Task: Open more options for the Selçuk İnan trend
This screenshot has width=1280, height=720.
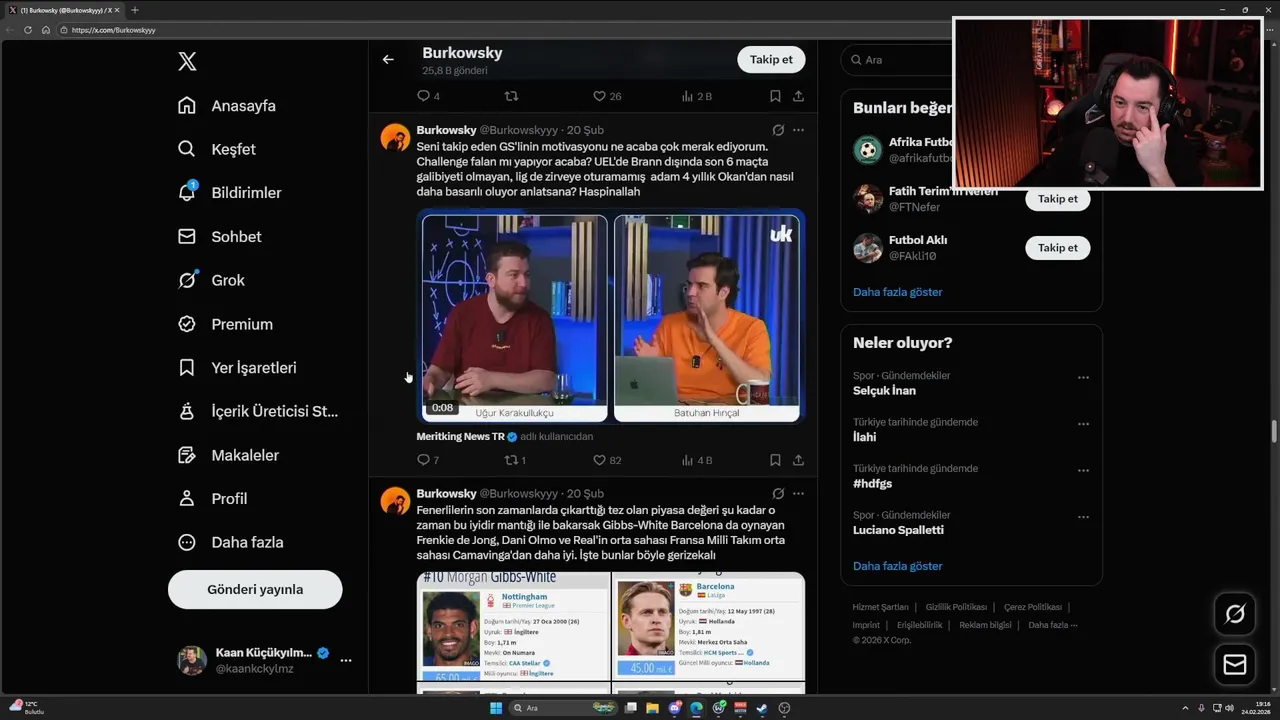Action: coord(1083,378)
